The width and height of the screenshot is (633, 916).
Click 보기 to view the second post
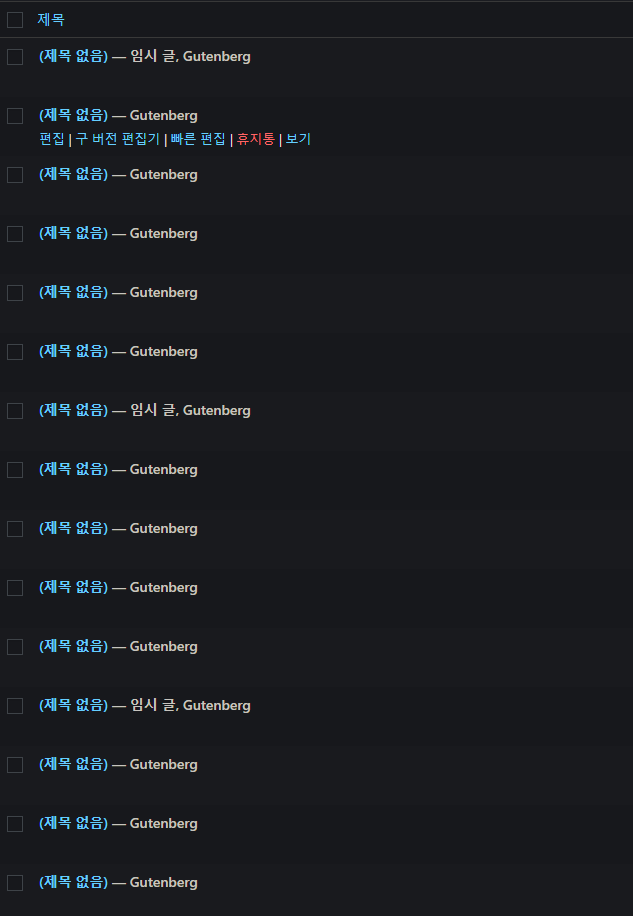click(298, 139)
